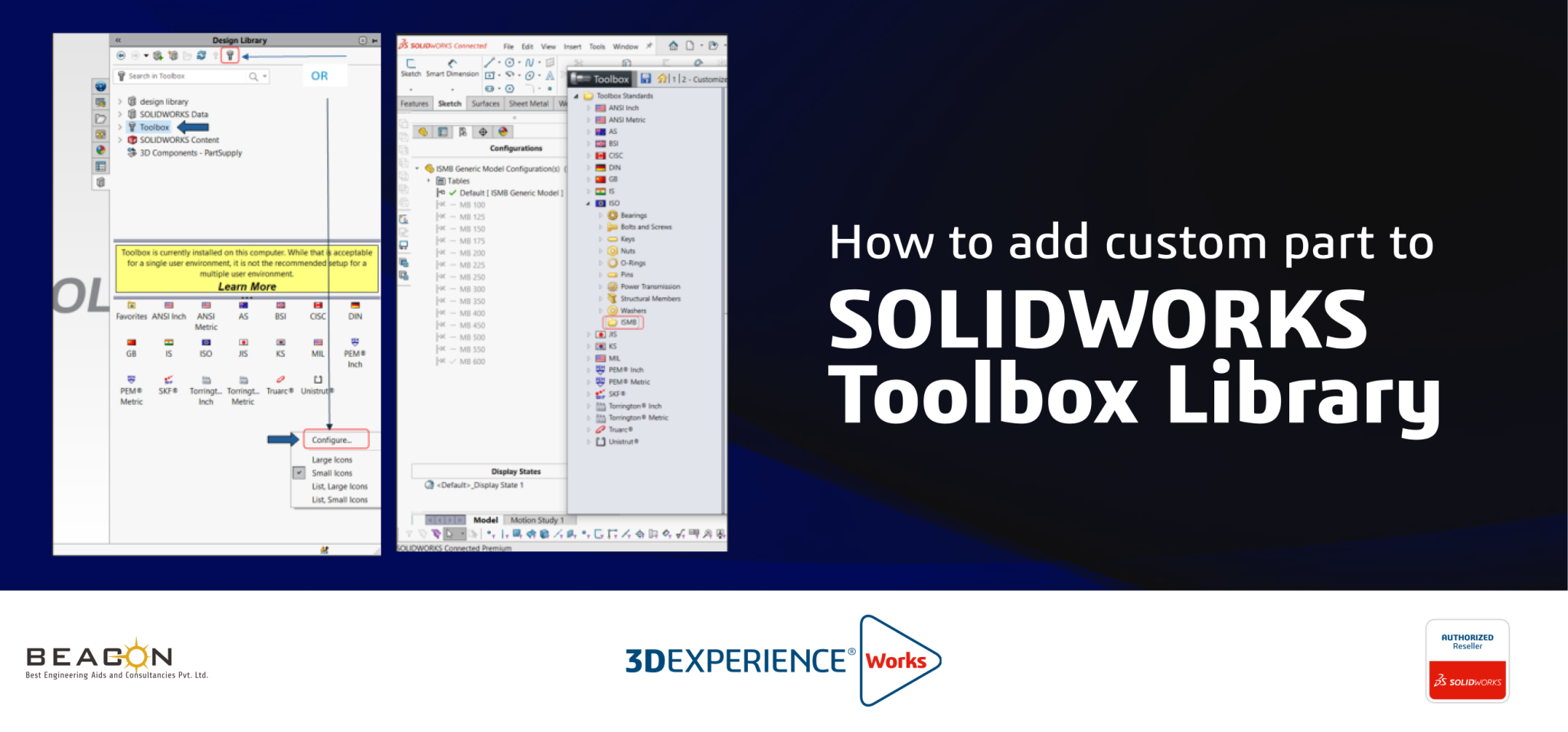The image size is (1568, 732).
Task: Expand the Bolts and Screws folder
Action: pyautogui.click(x=600, y=227)
